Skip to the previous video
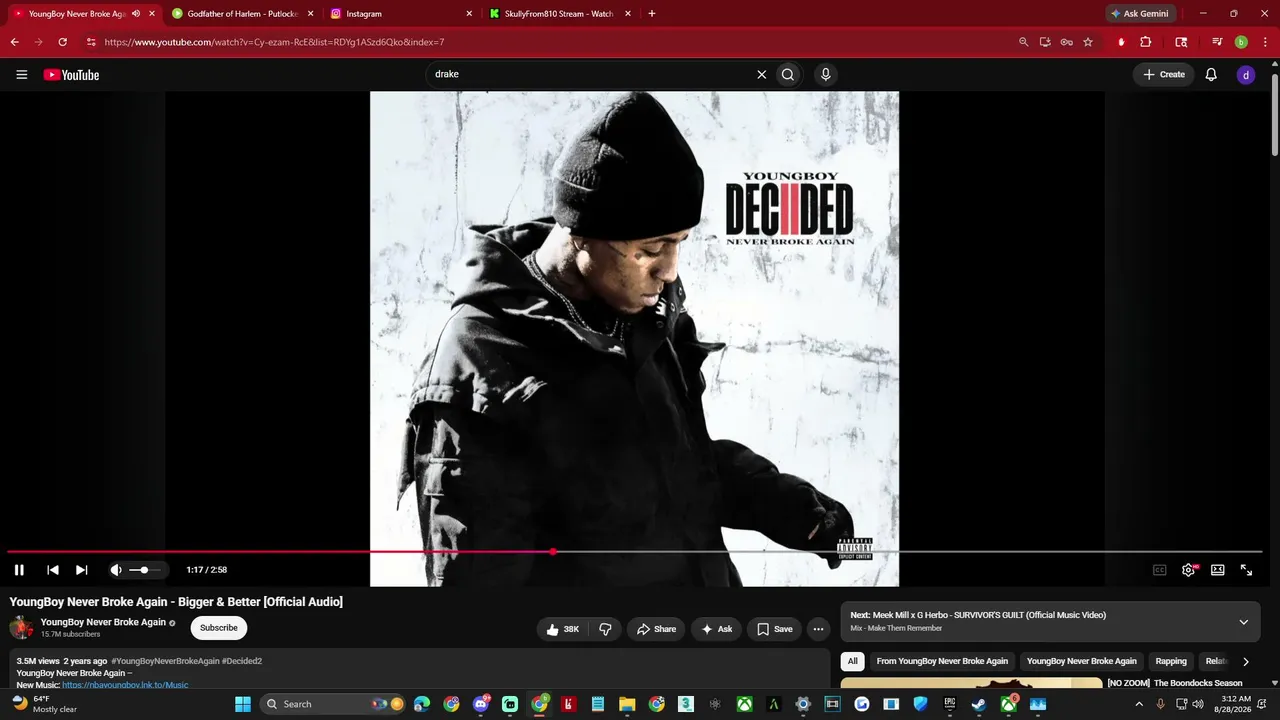Image resolution: width=1280 pixels, height=720 pixels. (x=53, y=570)
